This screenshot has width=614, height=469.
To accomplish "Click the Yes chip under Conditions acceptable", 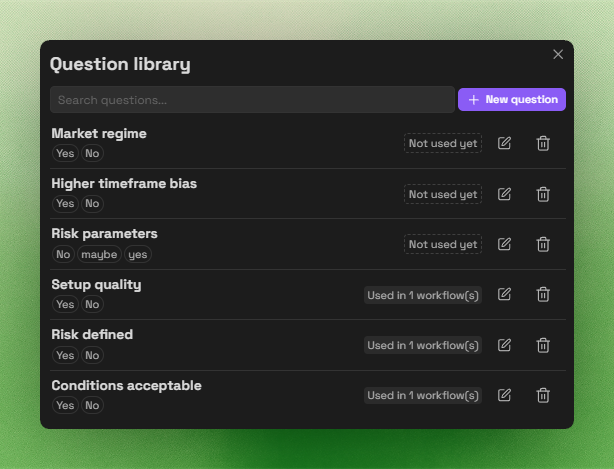I will pyautogui.click(x=65, y=405).
